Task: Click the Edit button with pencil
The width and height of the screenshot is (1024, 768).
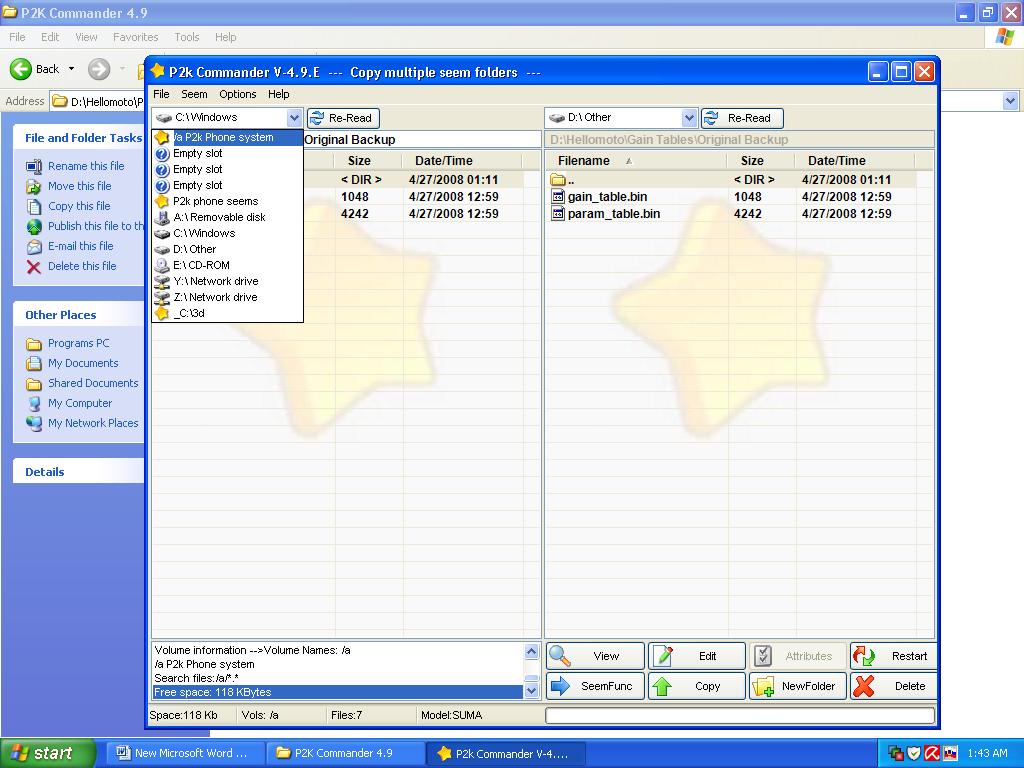Action: click(x=696, y=656)
